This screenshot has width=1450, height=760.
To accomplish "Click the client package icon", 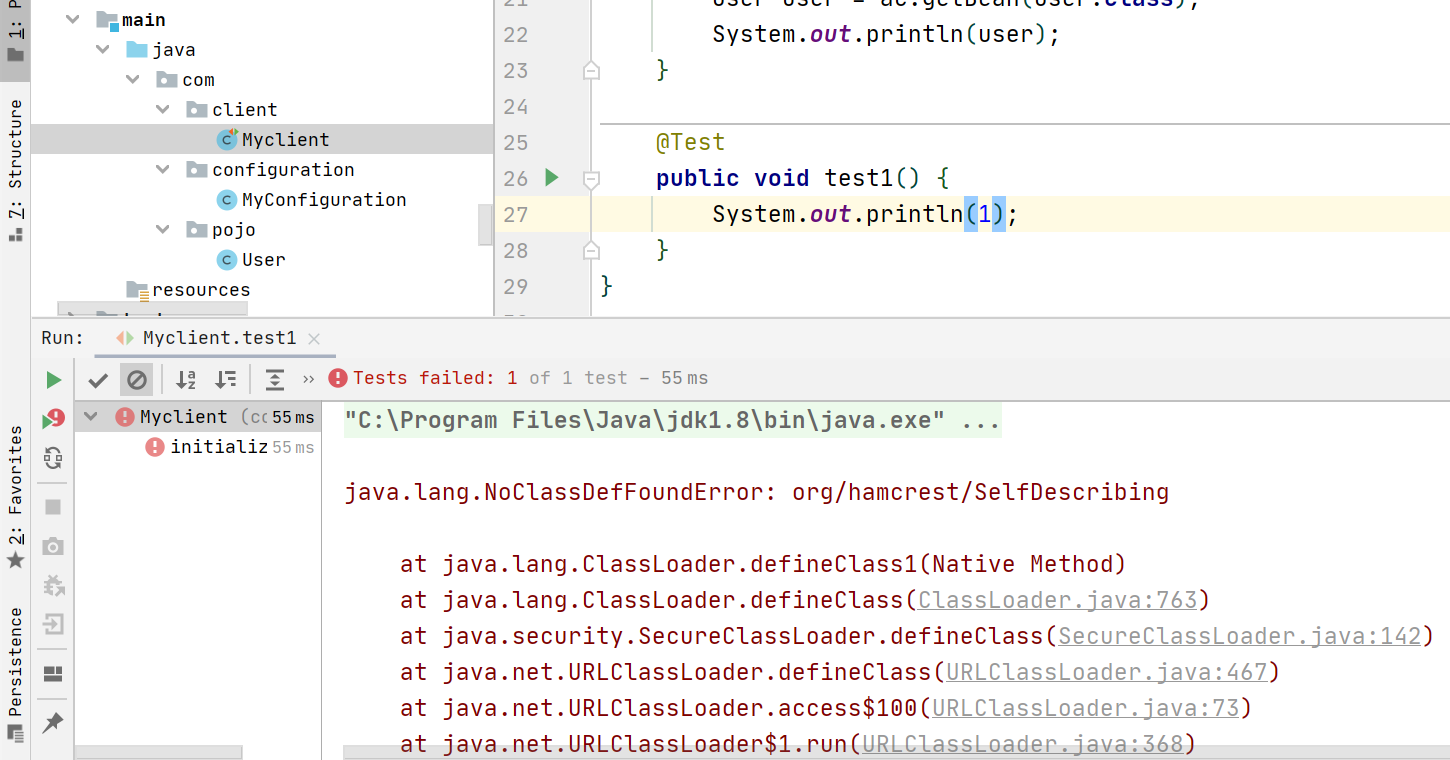I will (x=197, y=110).
